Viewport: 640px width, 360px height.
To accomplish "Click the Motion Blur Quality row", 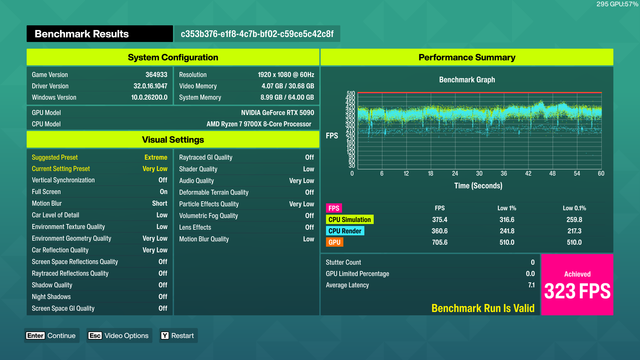I will point(247,239).
